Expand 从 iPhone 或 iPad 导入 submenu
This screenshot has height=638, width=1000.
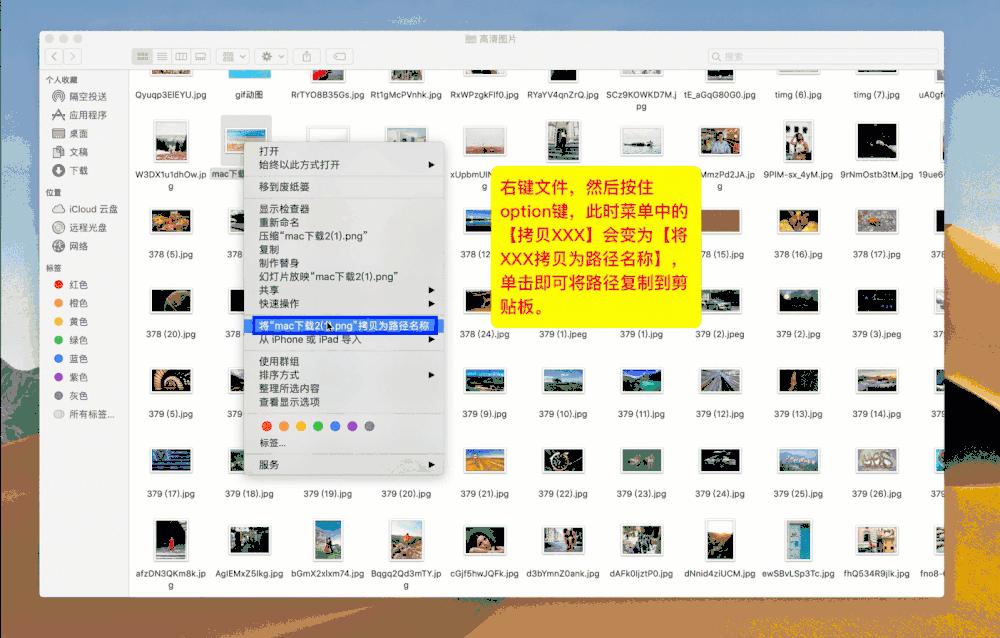[344, 339]
